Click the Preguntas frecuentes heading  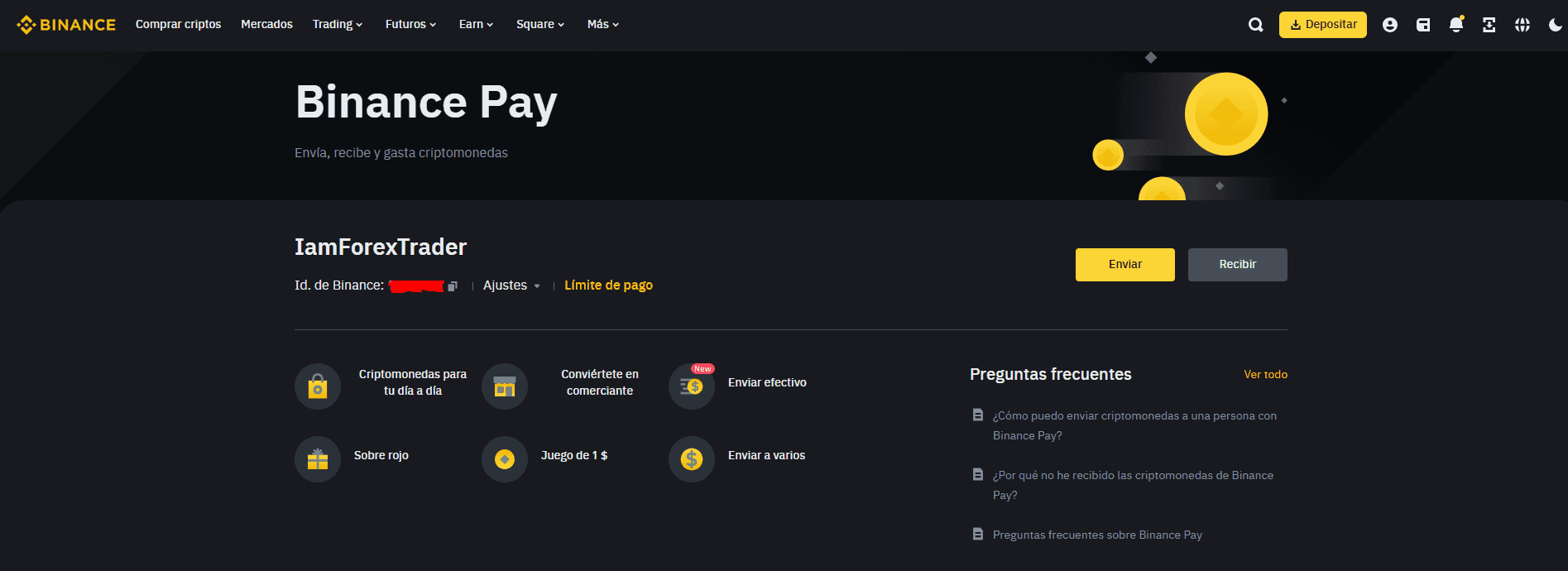(x=1050, y=374)
